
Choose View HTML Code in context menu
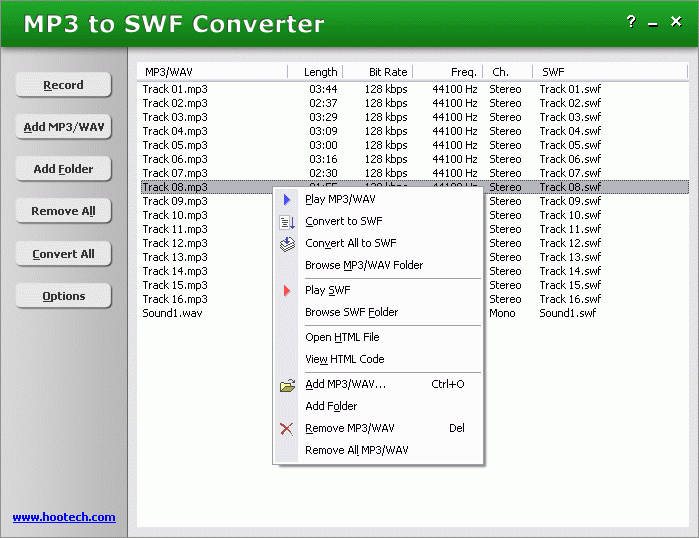tap(344, 359)
